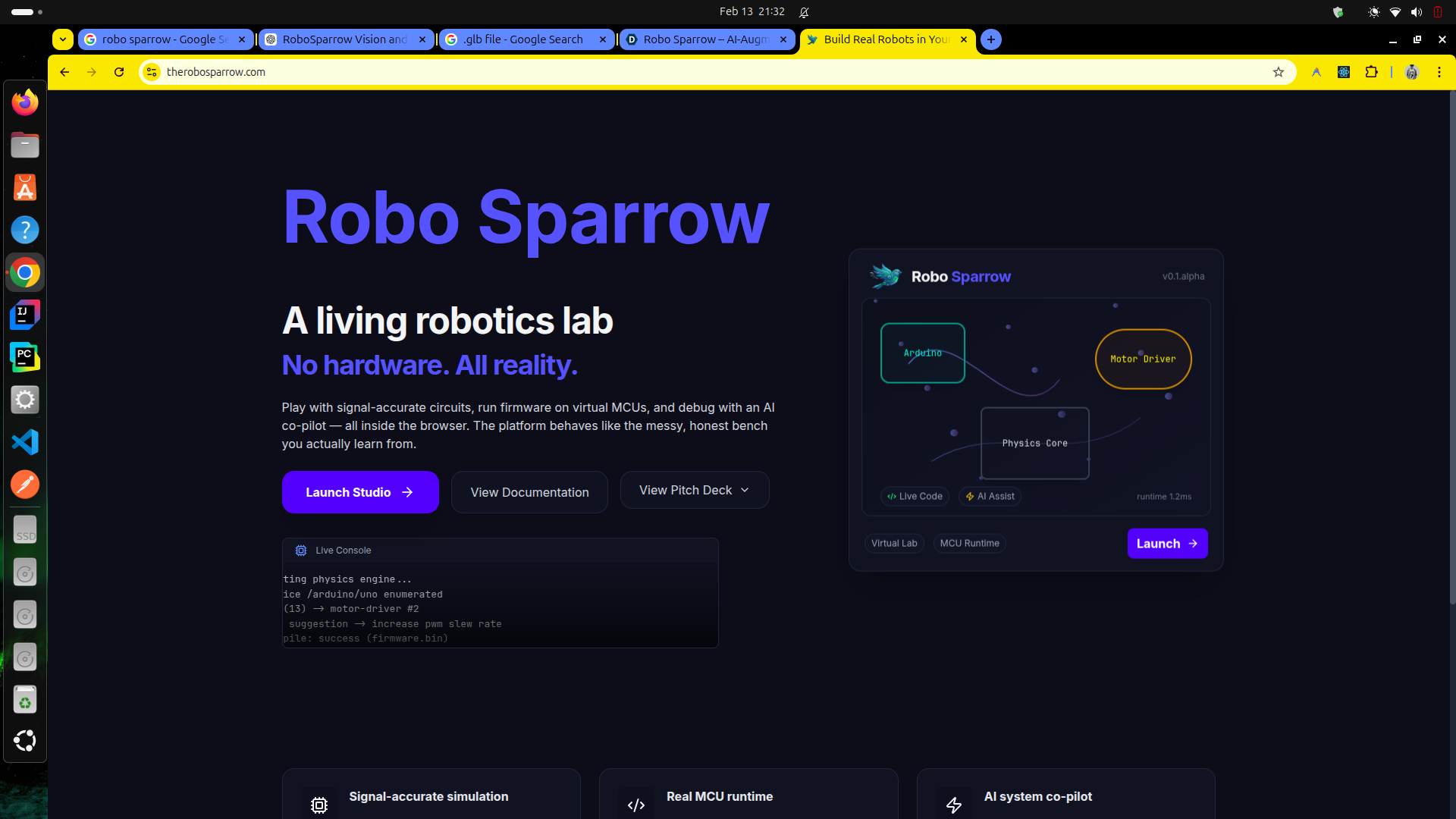Launch PyCharm from the dock
Image resolution: width=1456 pixels, height=819 pixels.
click(x=25, y=357)
